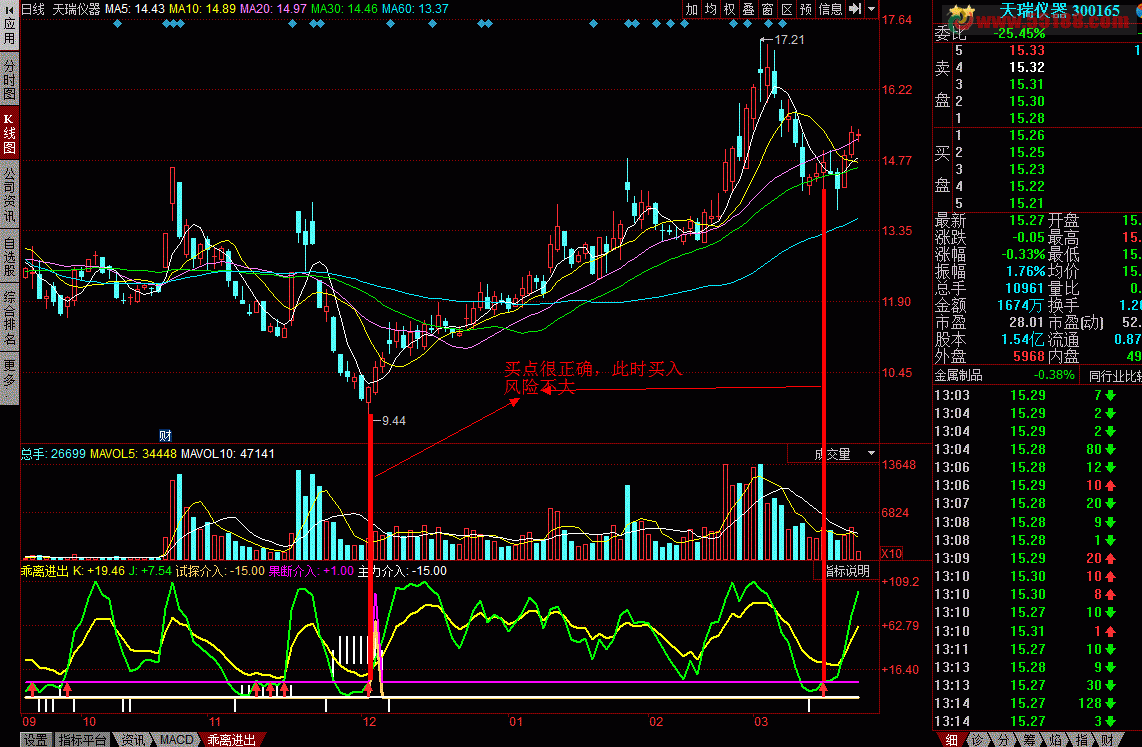
Task: Click buy level 5 price 15.21
Action: (1027, 203)
